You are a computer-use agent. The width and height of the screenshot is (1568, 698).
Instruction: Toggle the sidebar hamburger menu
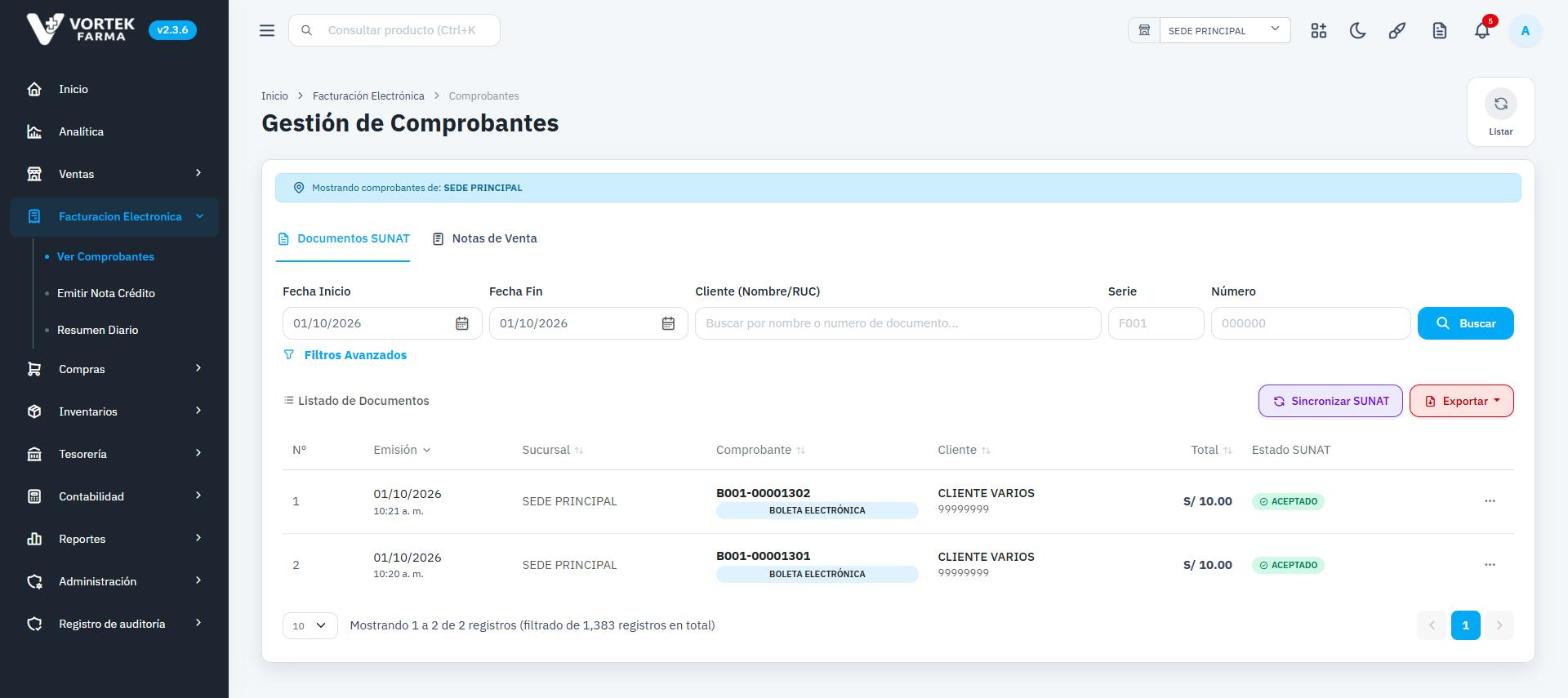[x=267, y=30]
